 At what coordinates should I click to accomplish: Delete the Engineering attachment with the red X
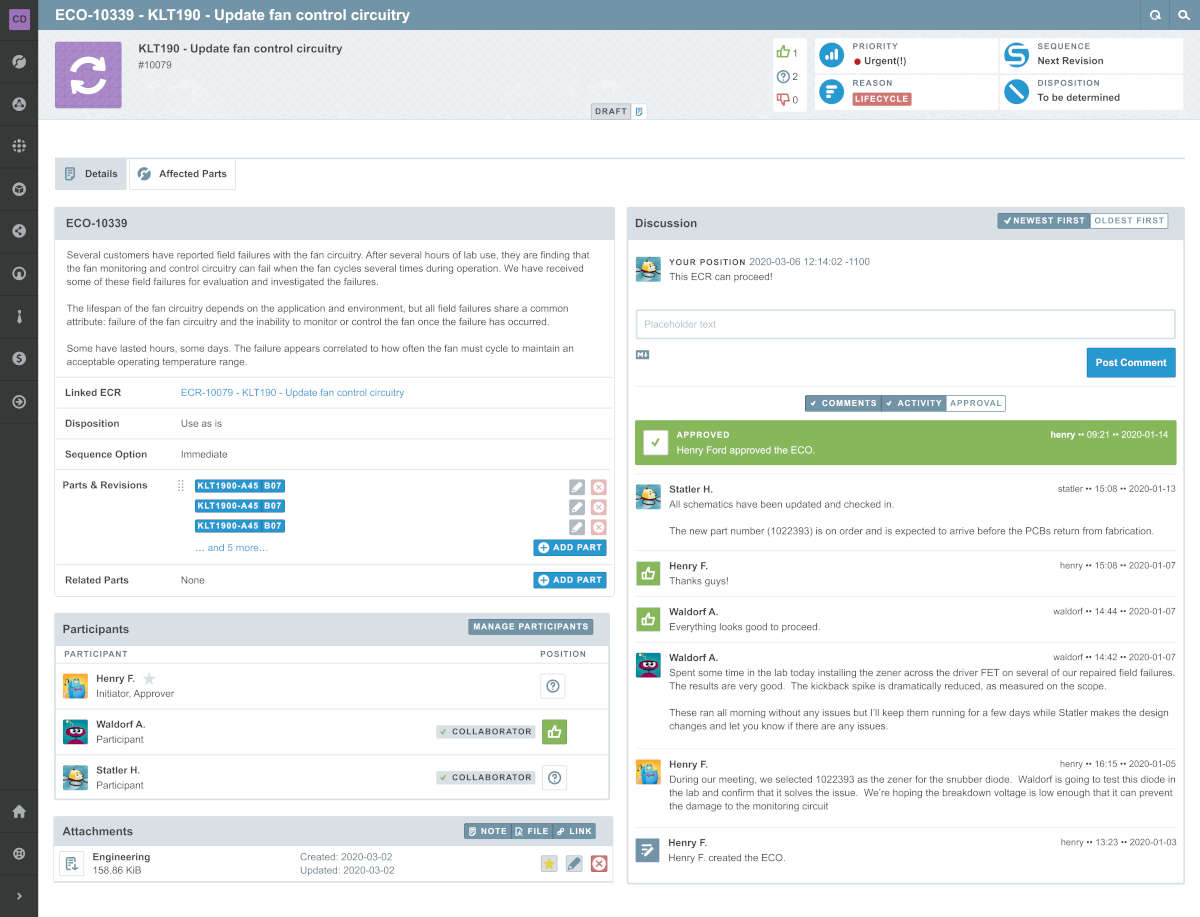tap(599, 863)
